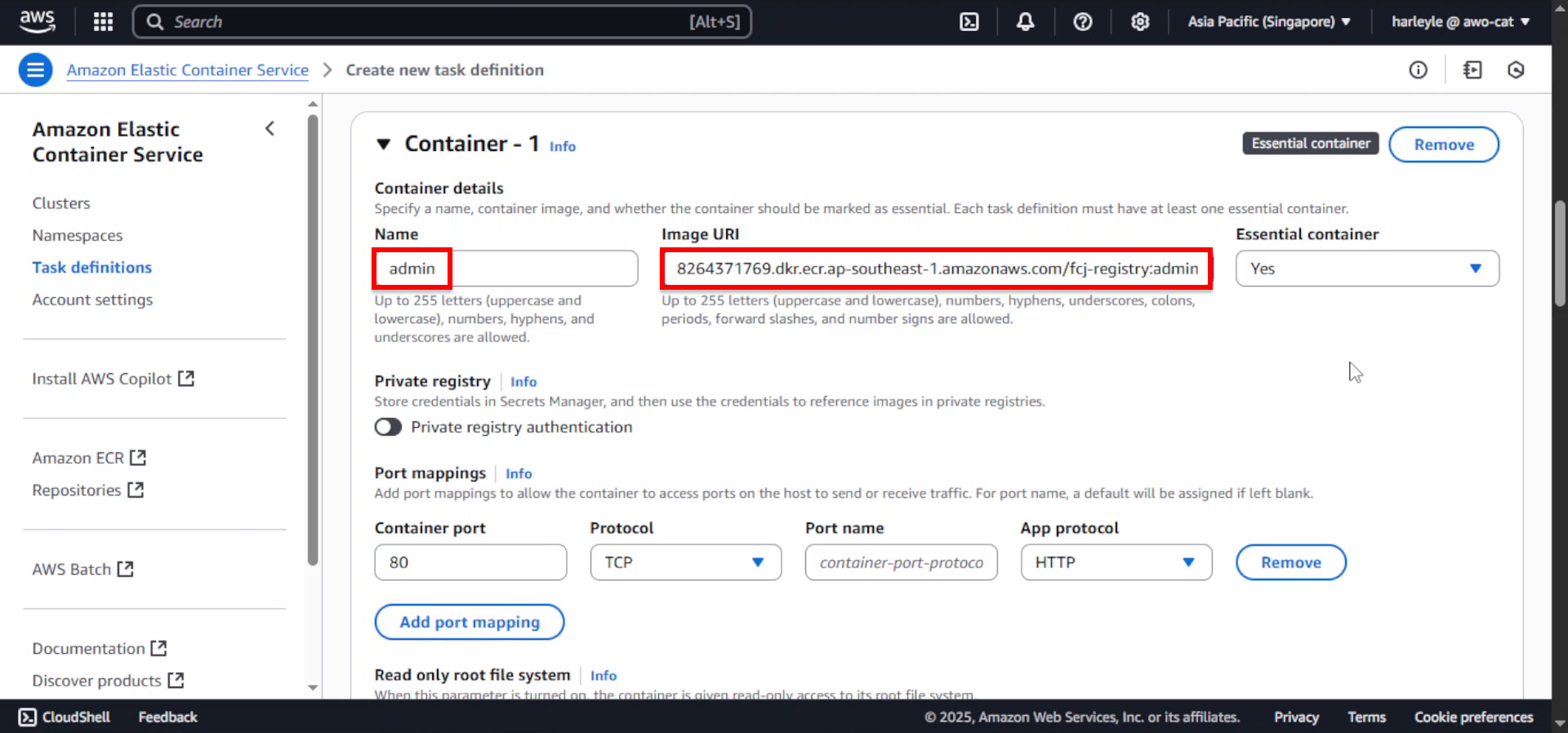Click the Essential container badge
Image resolution: width=1568 pixels, height=733 pixels.
point(1311,144)
